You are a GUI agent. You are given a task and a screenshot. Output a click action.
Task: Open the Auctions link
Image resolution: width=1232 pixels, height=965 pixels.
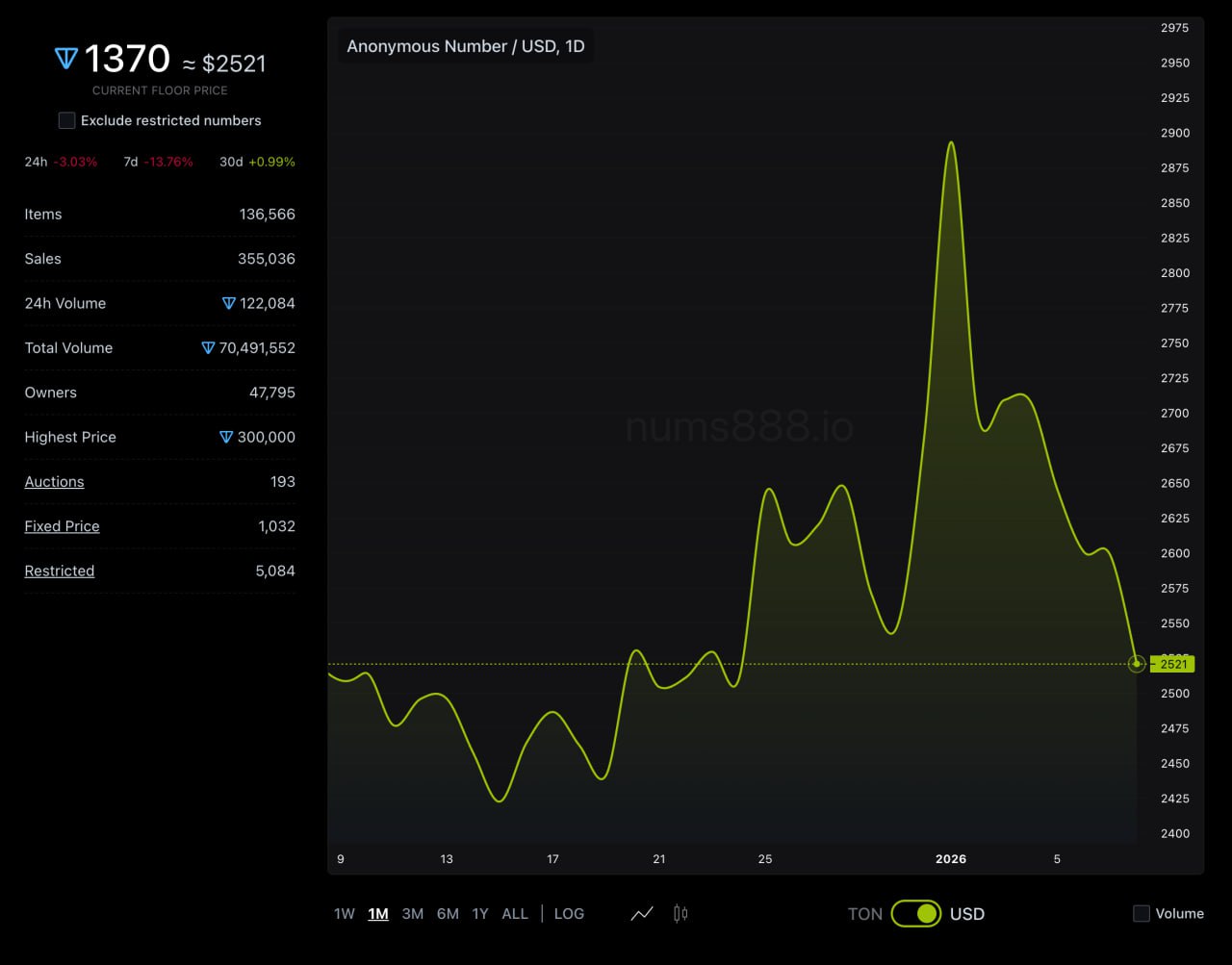pyautogui.click(x=54, y=482)
